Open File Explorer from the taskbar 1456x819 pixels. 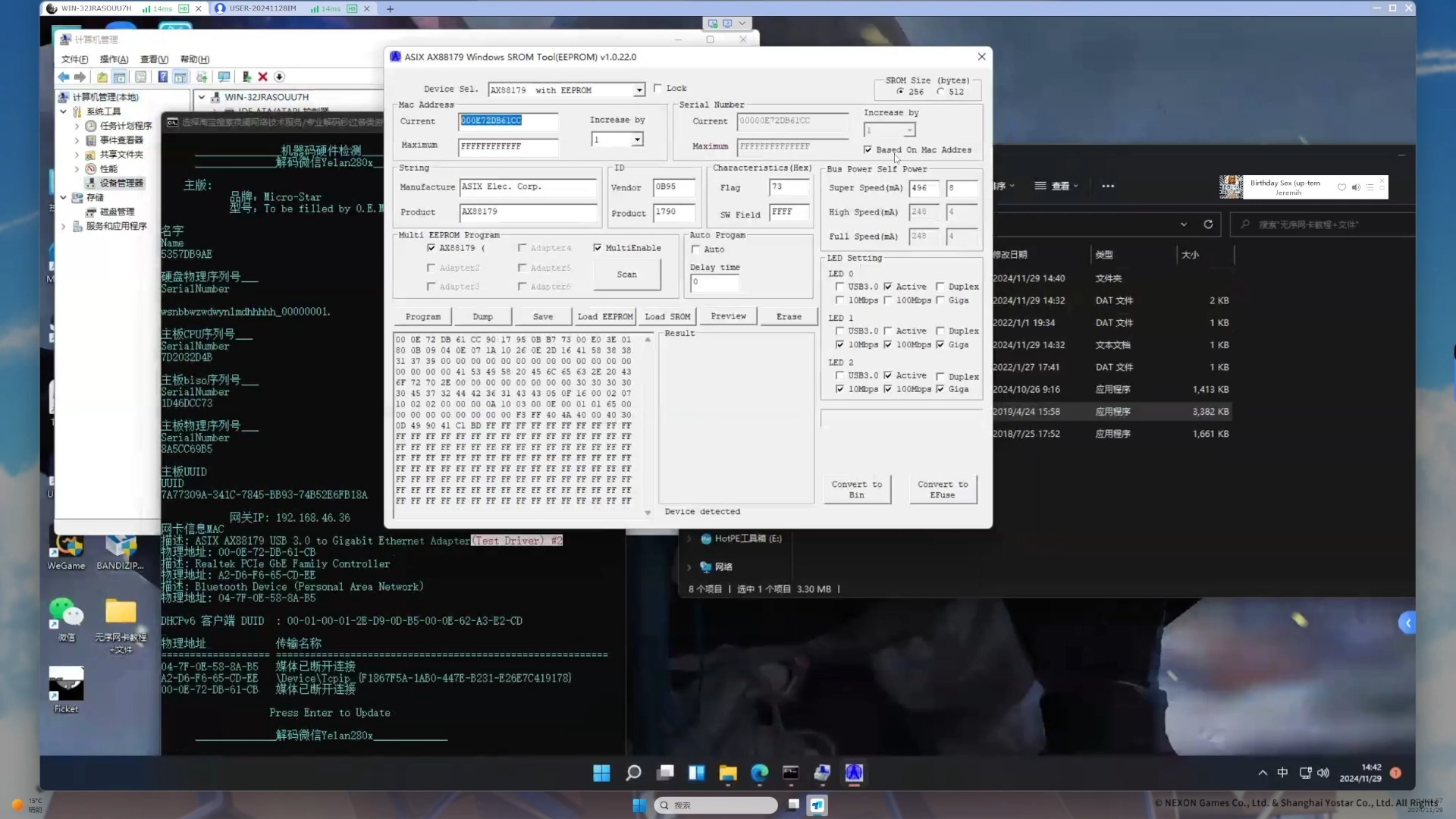728,773
